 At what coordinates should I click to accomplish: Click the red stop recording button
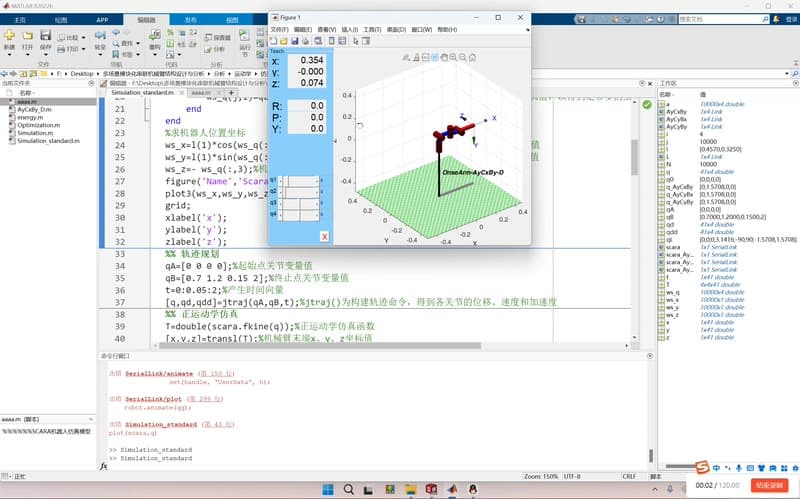coord(769,485)
